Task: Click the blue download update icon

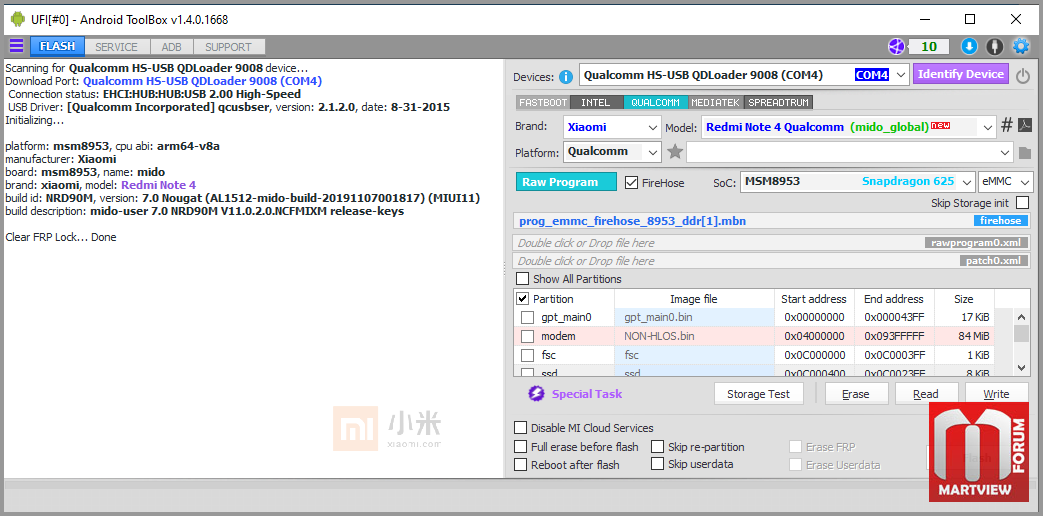Action: coord(969,47)
